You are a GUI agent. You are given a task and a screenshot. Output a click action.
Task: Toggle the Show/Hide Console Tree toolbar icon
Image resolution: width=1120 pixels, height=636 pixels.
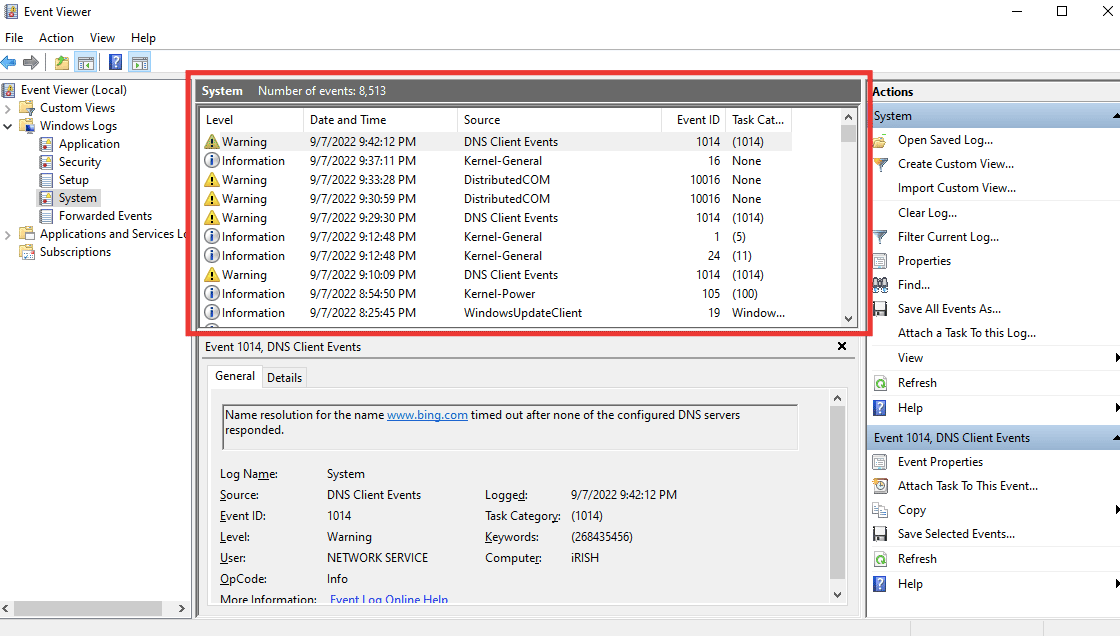point(86,63)
